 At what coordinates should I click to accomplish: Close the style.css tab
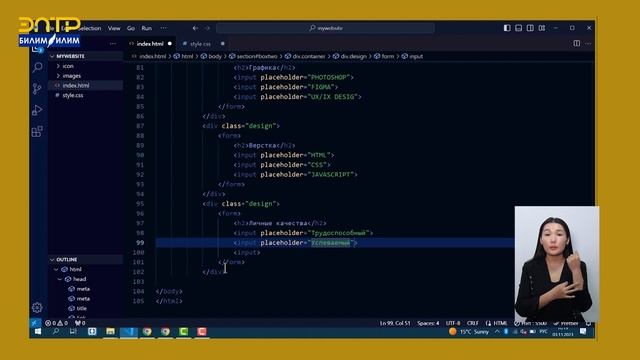(x=222, y=44)
